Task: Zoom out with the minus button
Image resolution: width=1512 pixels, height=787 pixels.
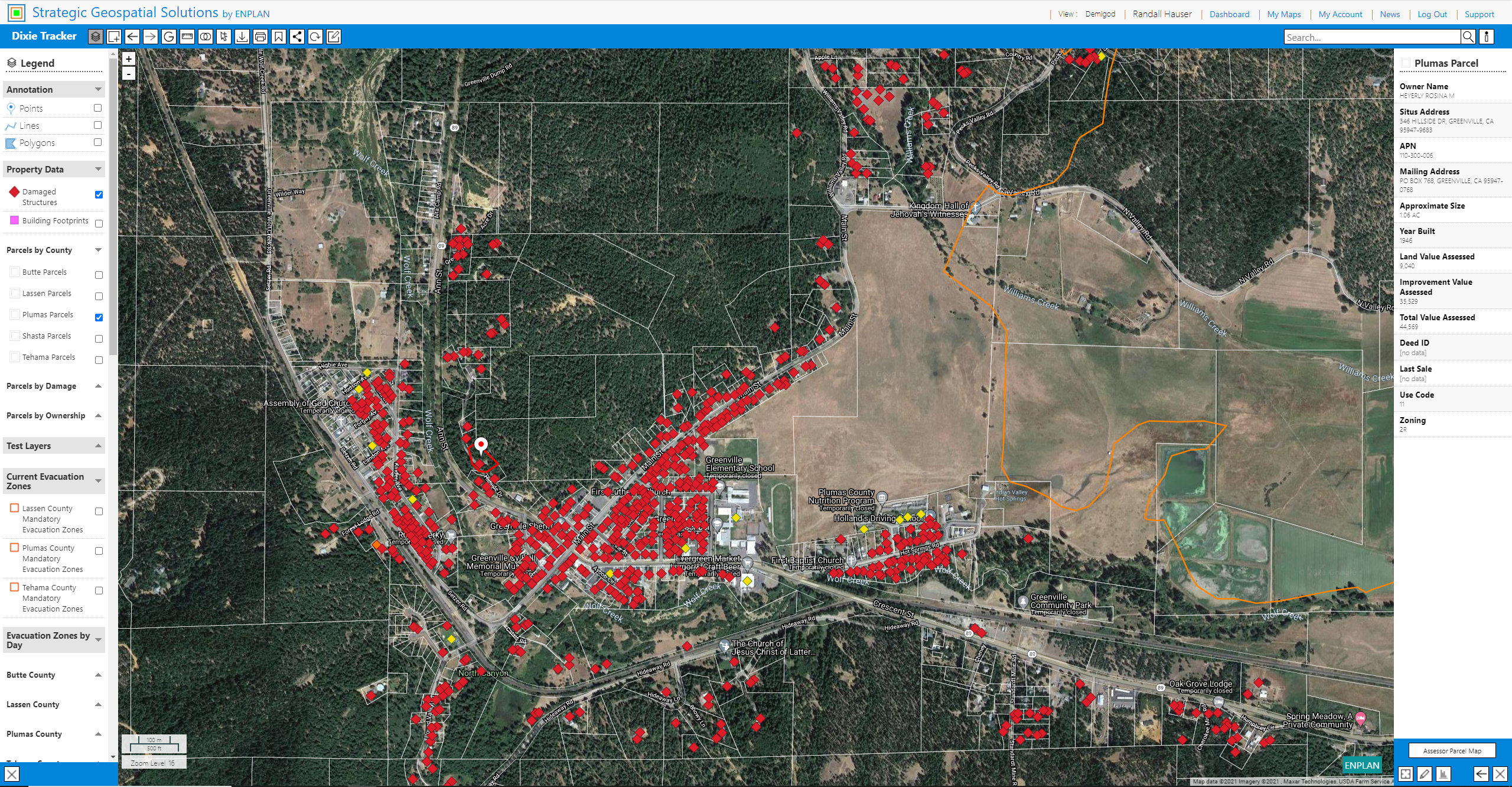Action: 129,74
